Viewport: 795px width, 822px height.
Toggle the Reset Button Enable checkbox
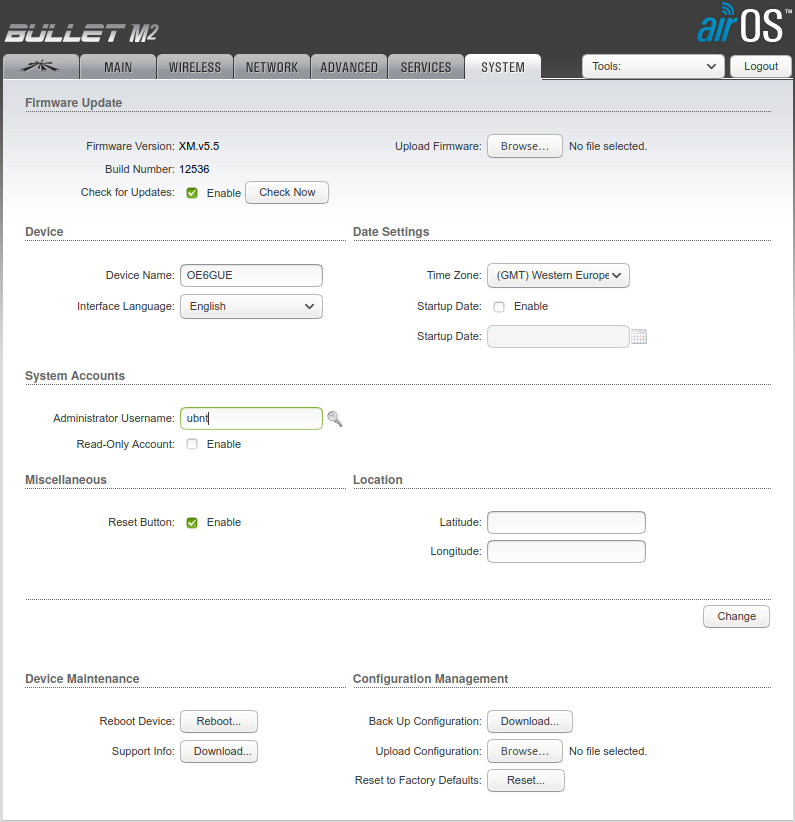pos(192,523)
